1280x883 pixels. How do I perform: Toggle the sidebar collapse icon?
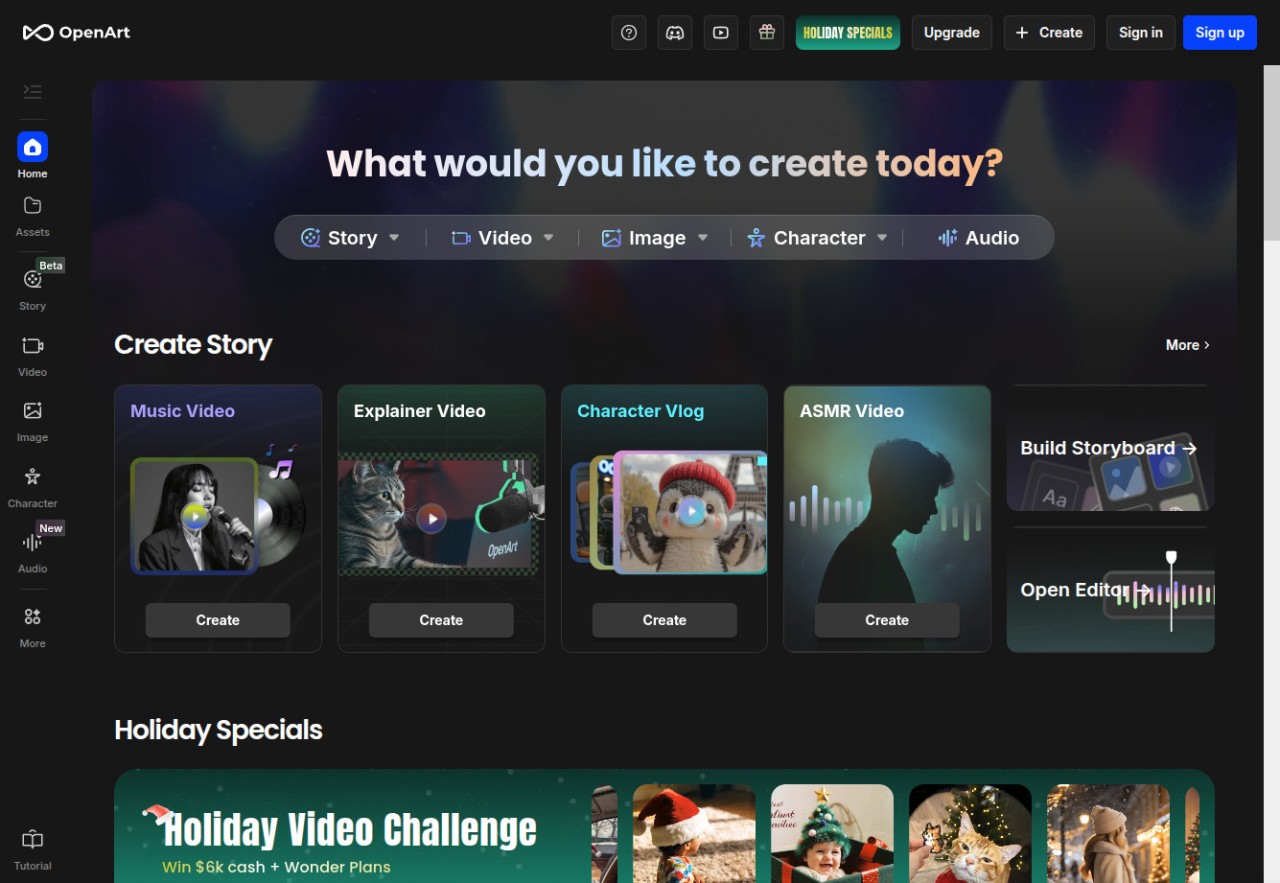coord(32,92)
